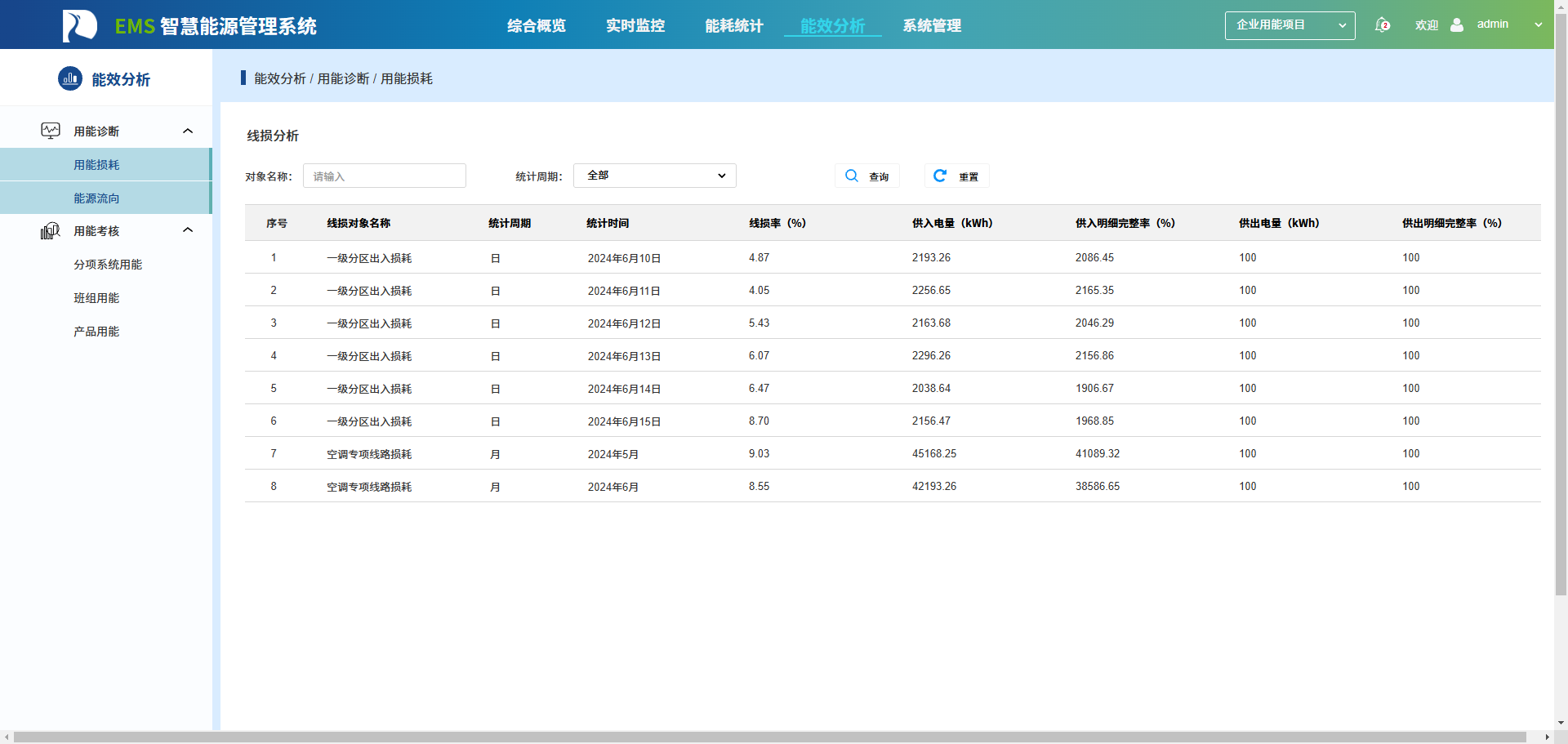Focus the 对象名称 input field
Image resolution: width=1568 pixels, height=744 pixels.
click(x=385, y=176)
